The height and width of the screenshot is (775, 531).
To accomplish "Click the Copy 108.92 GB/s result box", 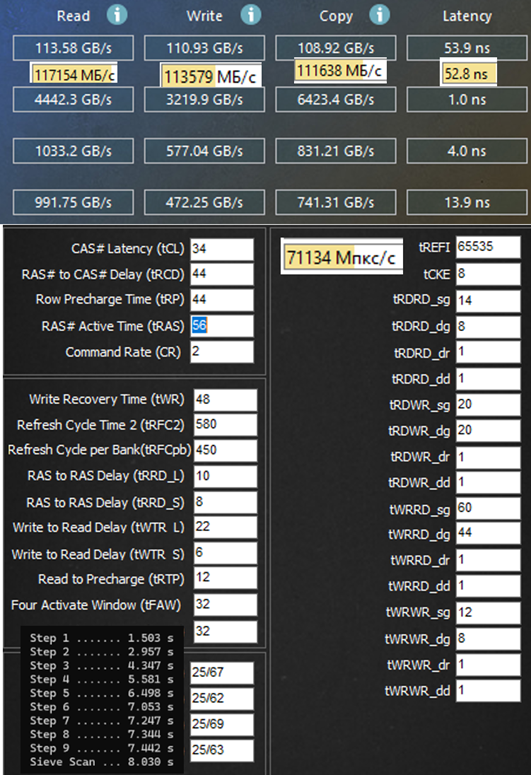I will click(336, 48).
